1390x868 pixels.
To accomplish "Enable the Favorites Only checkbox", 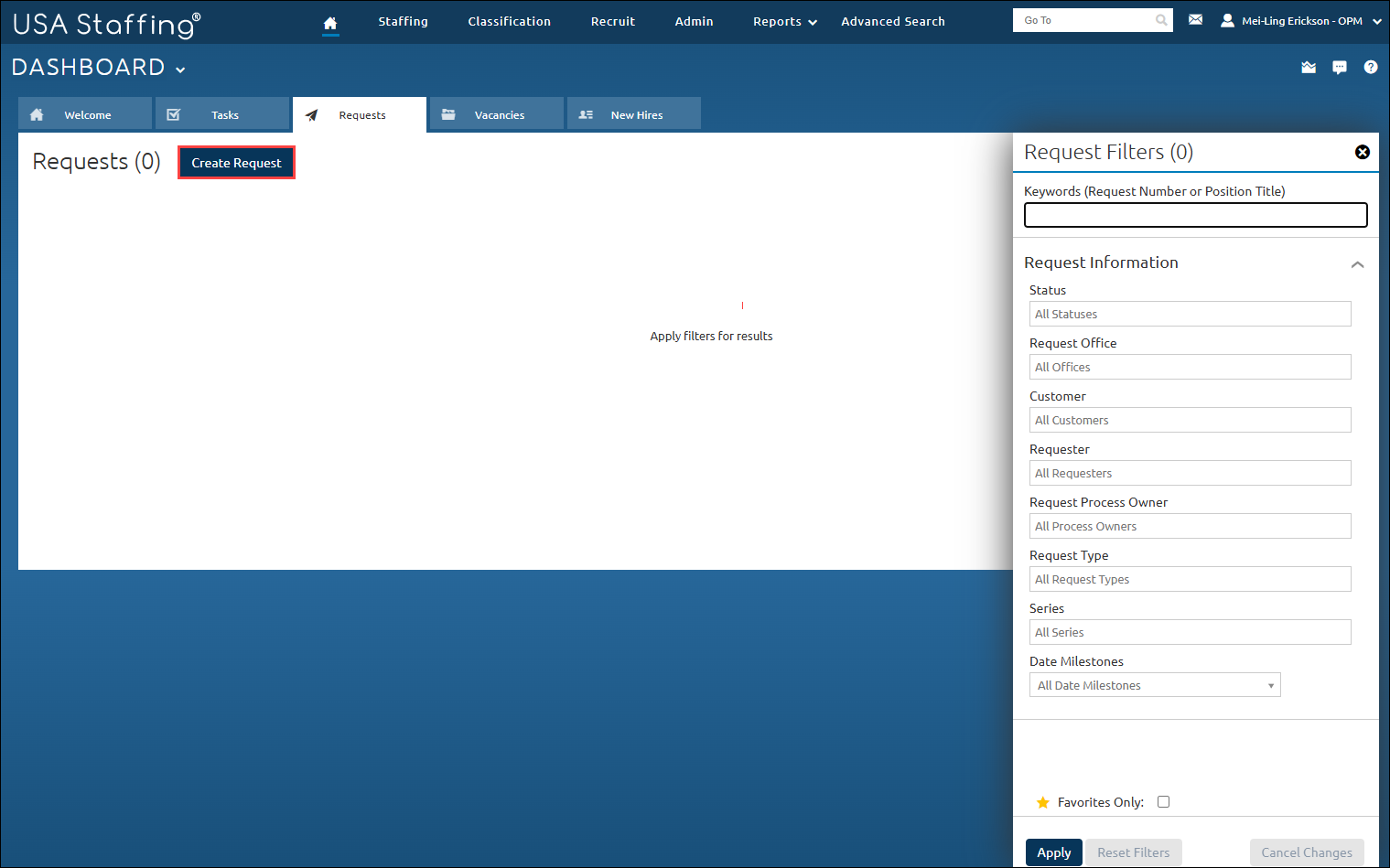I will (x=1163, y=801).
